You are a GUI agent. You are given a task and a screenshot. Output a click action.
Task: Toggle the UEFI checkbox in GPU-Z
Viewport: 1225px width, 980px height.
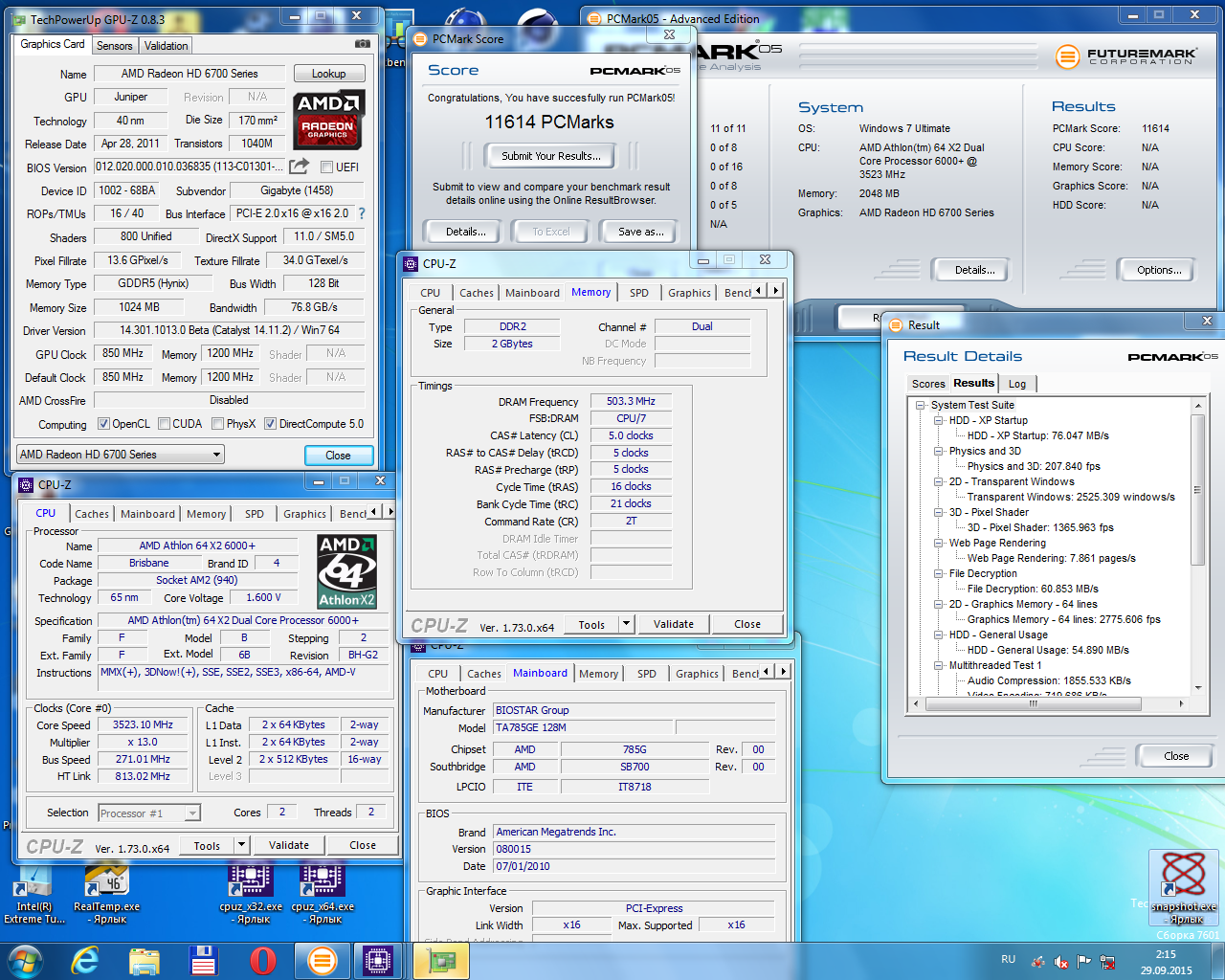(x=326, y=167)
